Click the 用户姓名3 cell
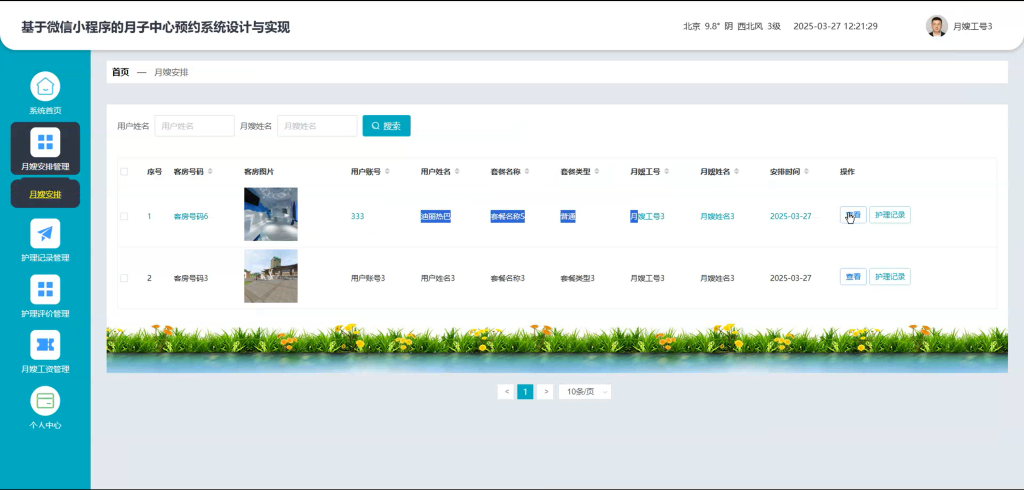1024x490 pixels. click(x=438, y=278)
